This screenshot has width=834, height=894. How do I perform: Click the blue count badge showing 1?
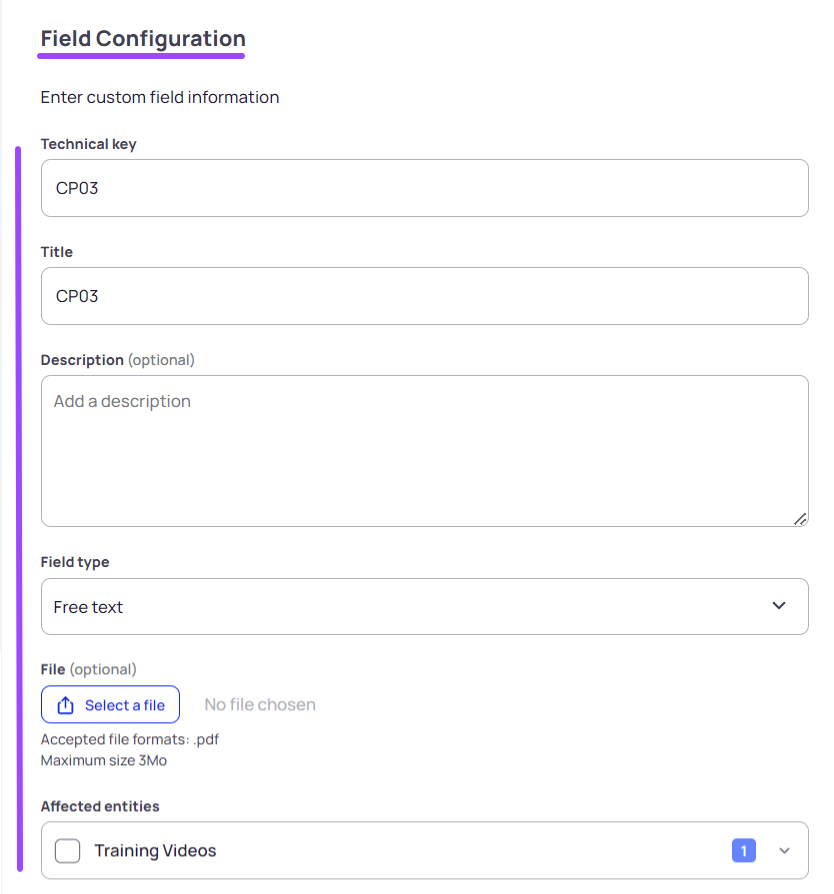point(743,851)
